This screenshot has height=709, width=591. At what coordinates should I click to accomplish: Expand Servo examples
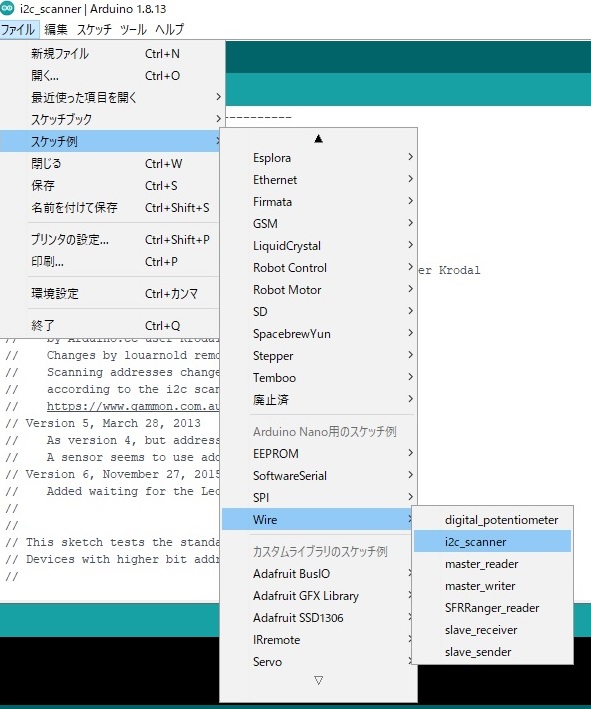coord(318,662)
